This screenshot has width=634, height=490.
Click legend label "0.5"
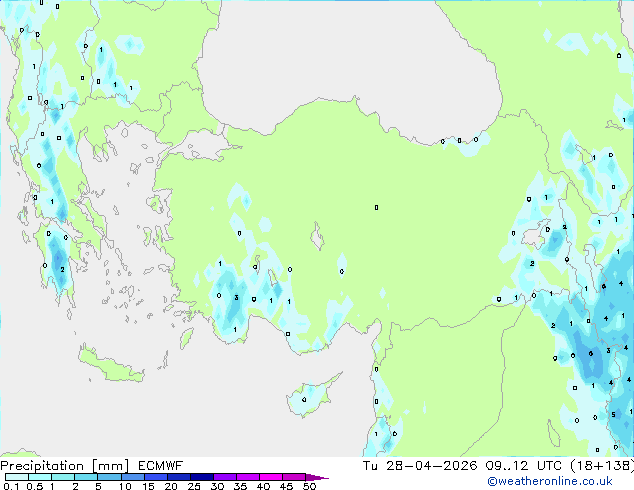34,486
